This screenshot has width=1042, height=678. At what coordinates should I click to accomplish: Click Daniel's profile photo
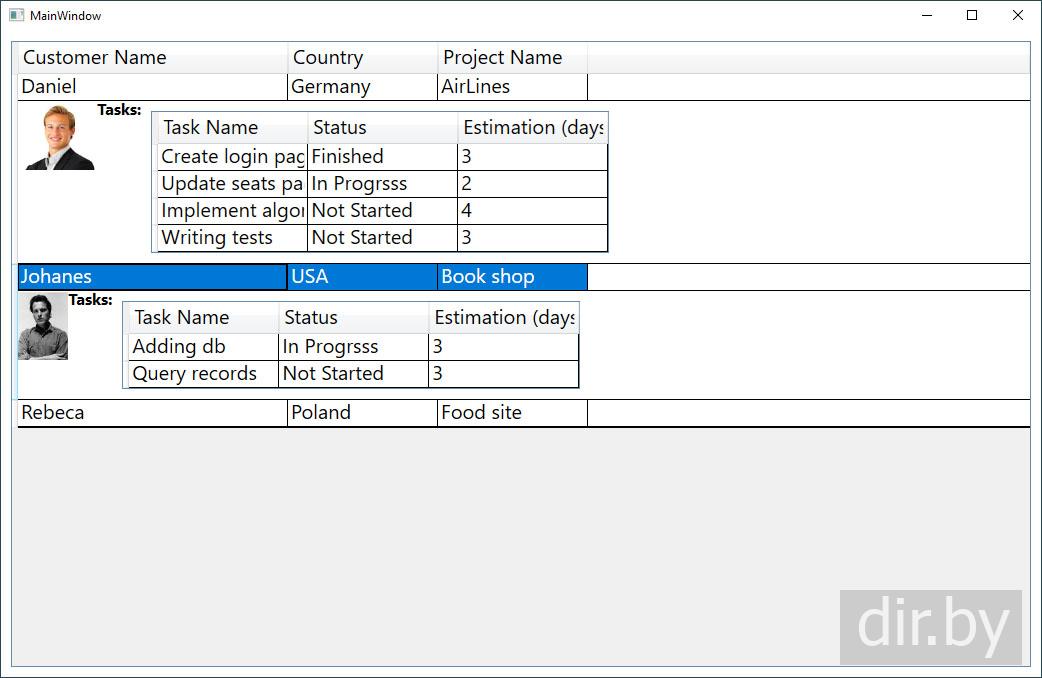click(x=59, y=137)
